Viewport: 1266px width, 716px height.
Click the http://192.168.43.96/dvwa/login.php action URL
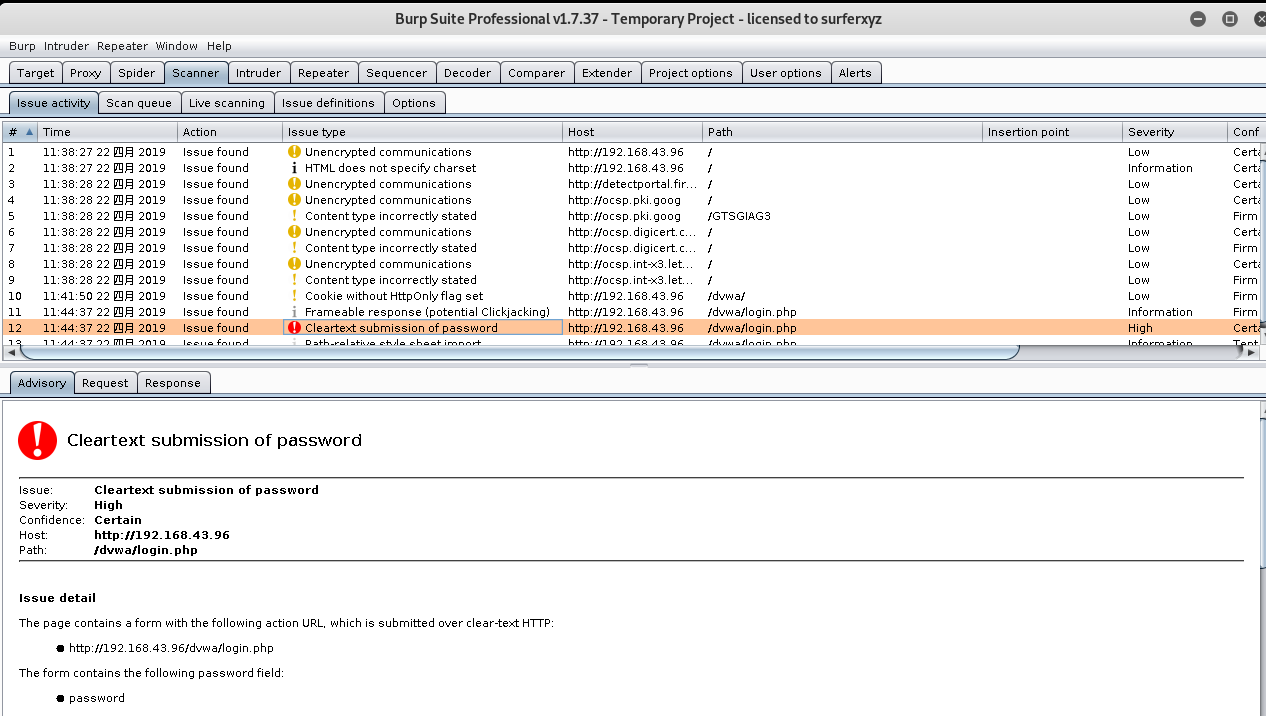pyautogui.click(x=171, y=648)
